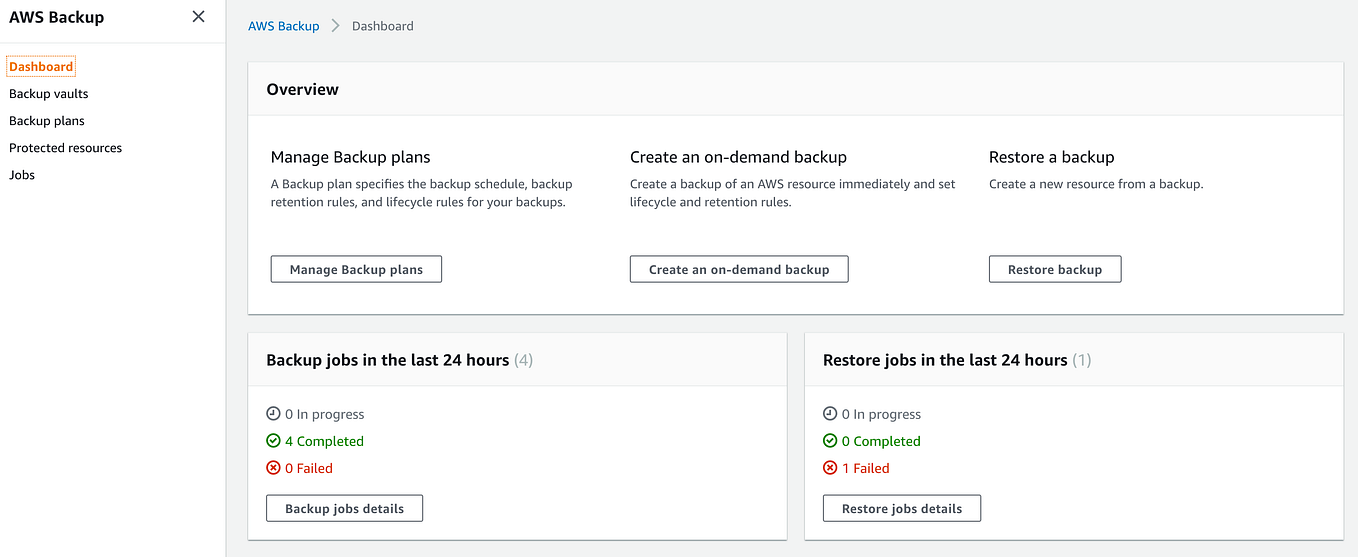View Restore jobs details
1358x557 pixels.
pyautogui.click(x=902, y=508)
